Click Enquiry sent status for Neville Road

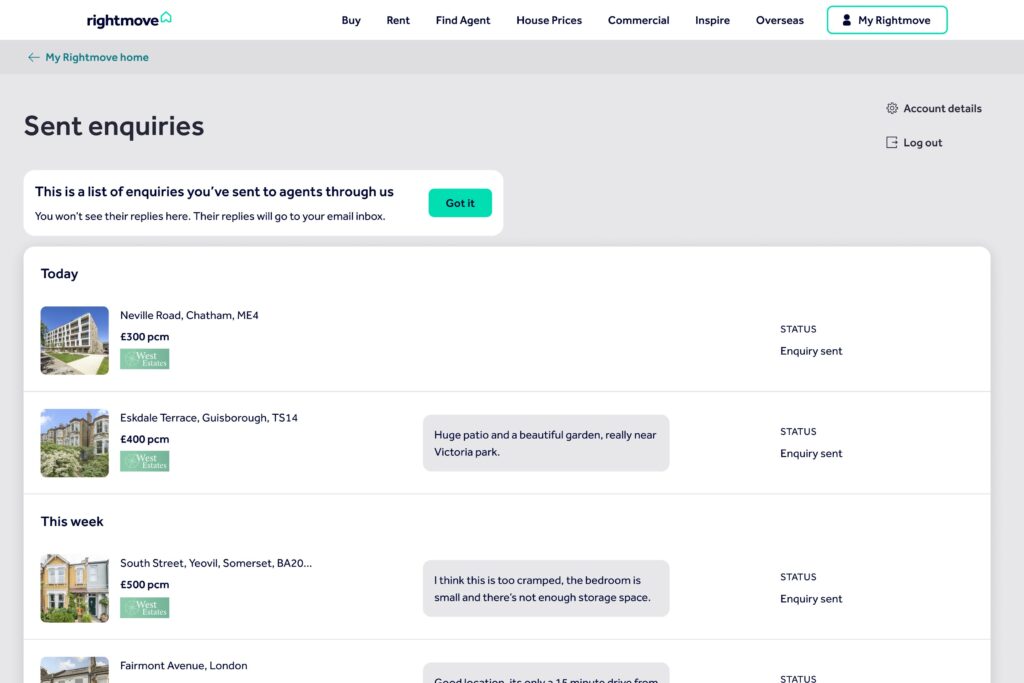click(x=811, y=351)
